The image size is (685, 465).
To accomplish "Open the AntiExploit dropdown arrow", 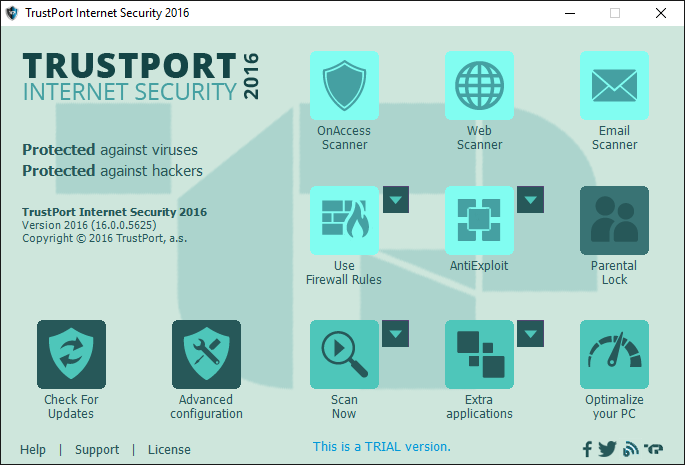I will click(x=530, y=200).
